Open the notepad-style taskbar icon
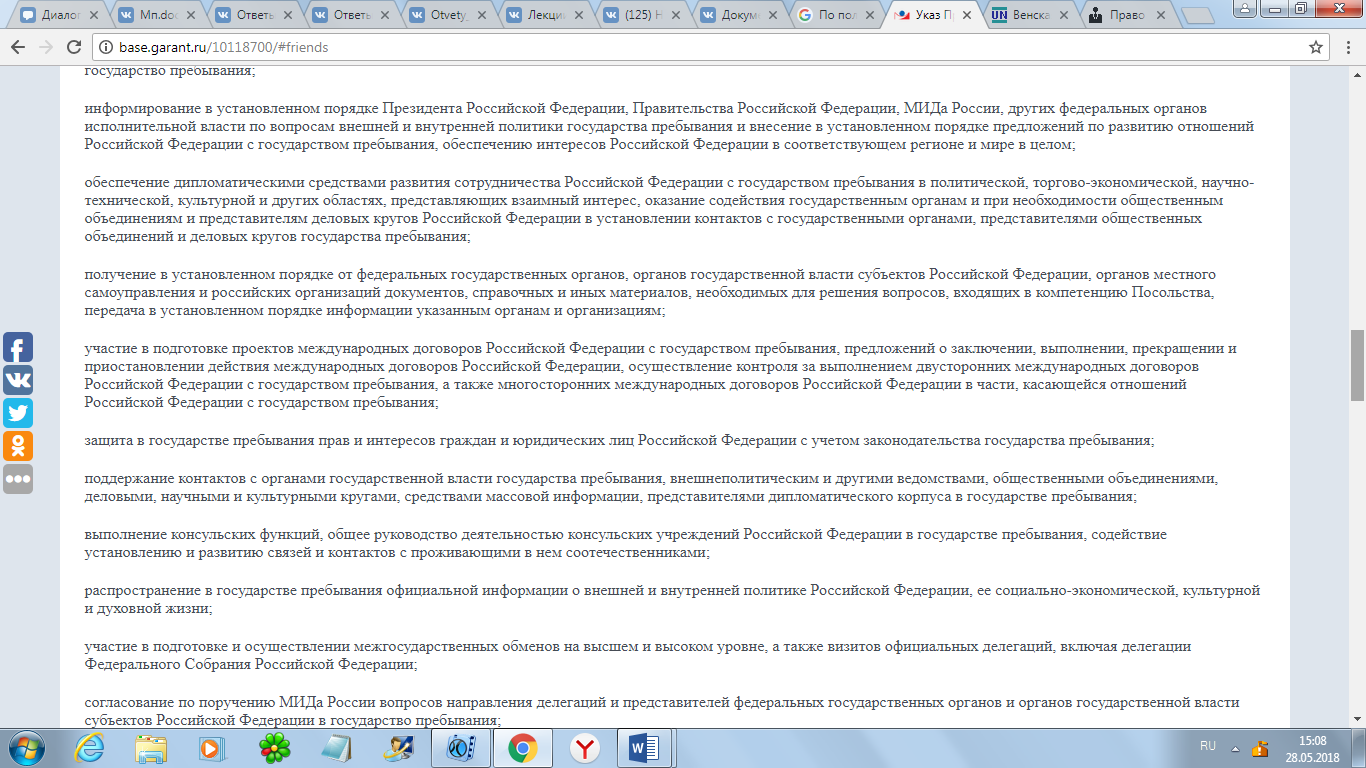Image resolution: width=1366 pixels, height=768 pixels. (x=336, y=748)
